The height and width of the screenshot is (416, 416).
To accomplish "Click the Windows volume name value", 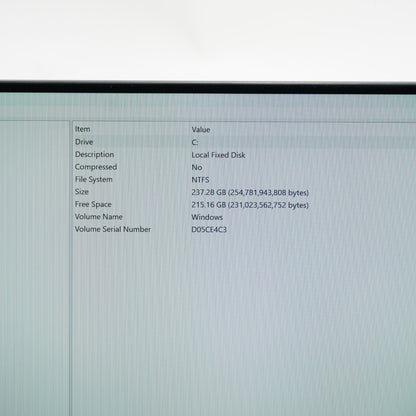I will pyautogui.click(x=207, y=217).
